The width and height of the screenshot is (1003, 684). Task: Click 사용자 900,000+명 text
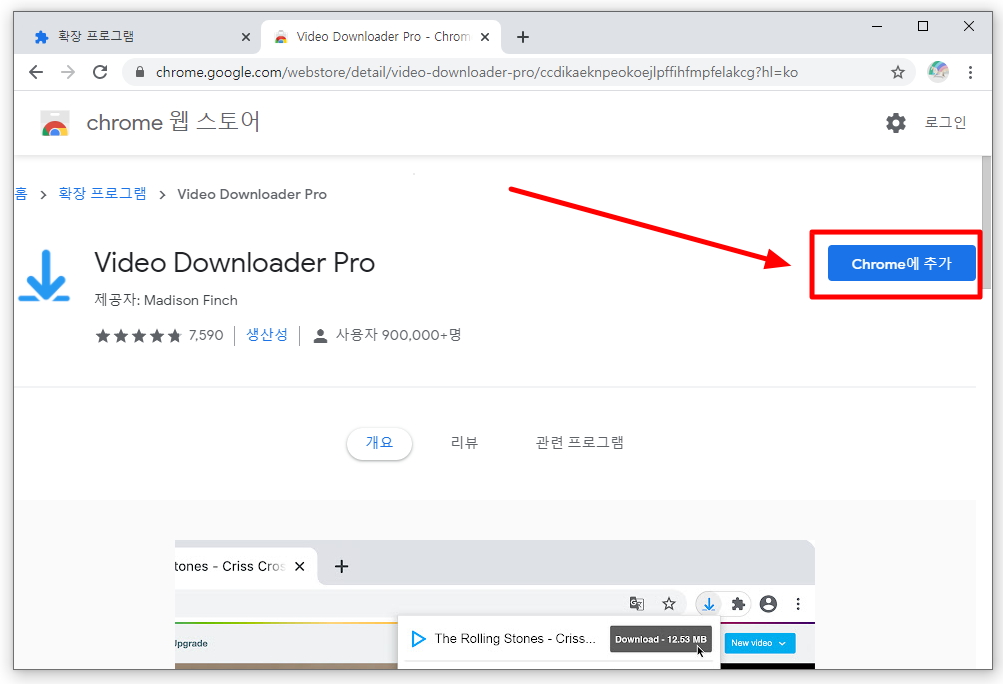pyautogui.click(x=399, y=335)
